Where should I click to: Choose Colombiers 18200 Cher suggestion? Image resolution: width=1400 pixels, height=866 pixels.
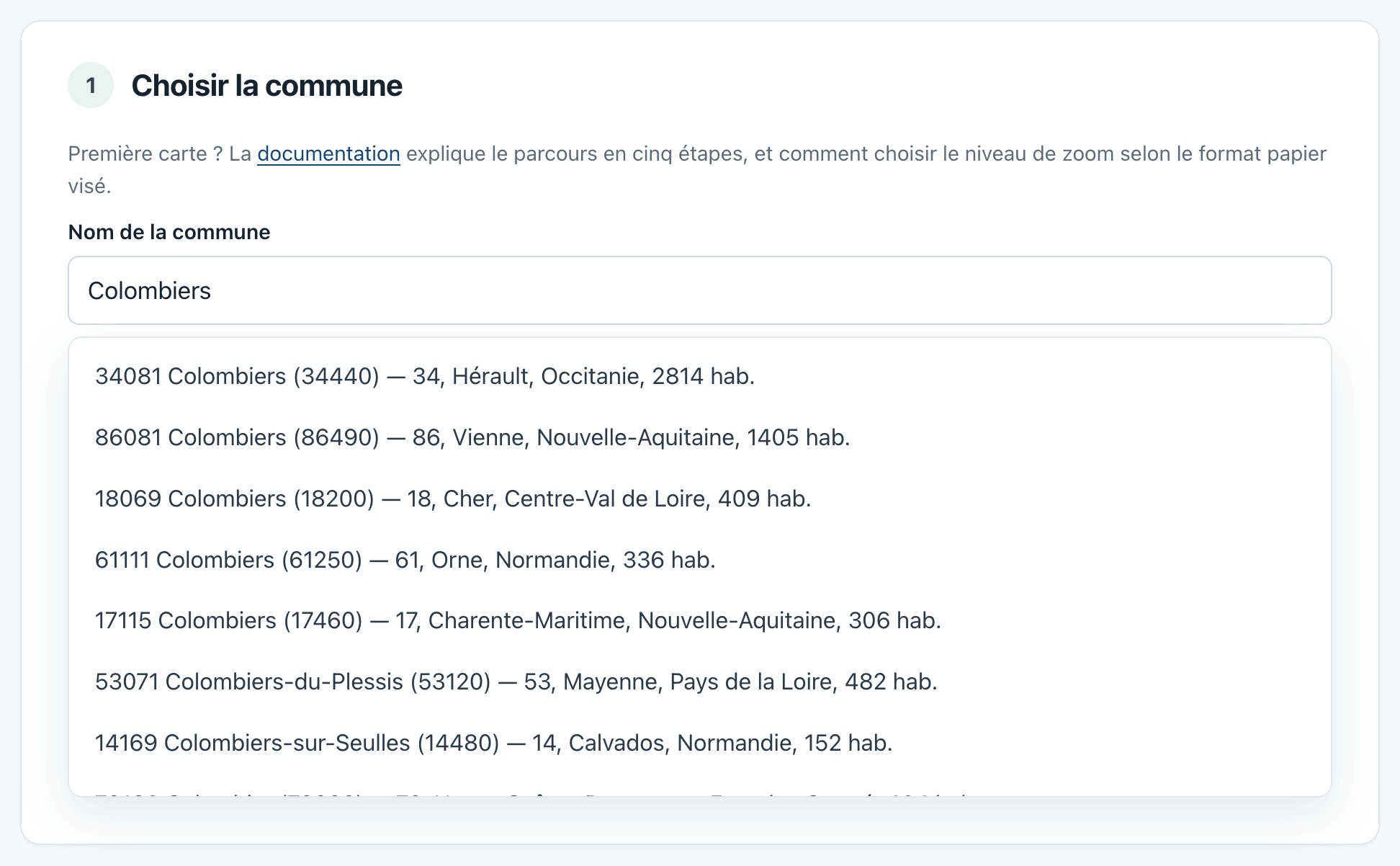click(x=699, y=499)
